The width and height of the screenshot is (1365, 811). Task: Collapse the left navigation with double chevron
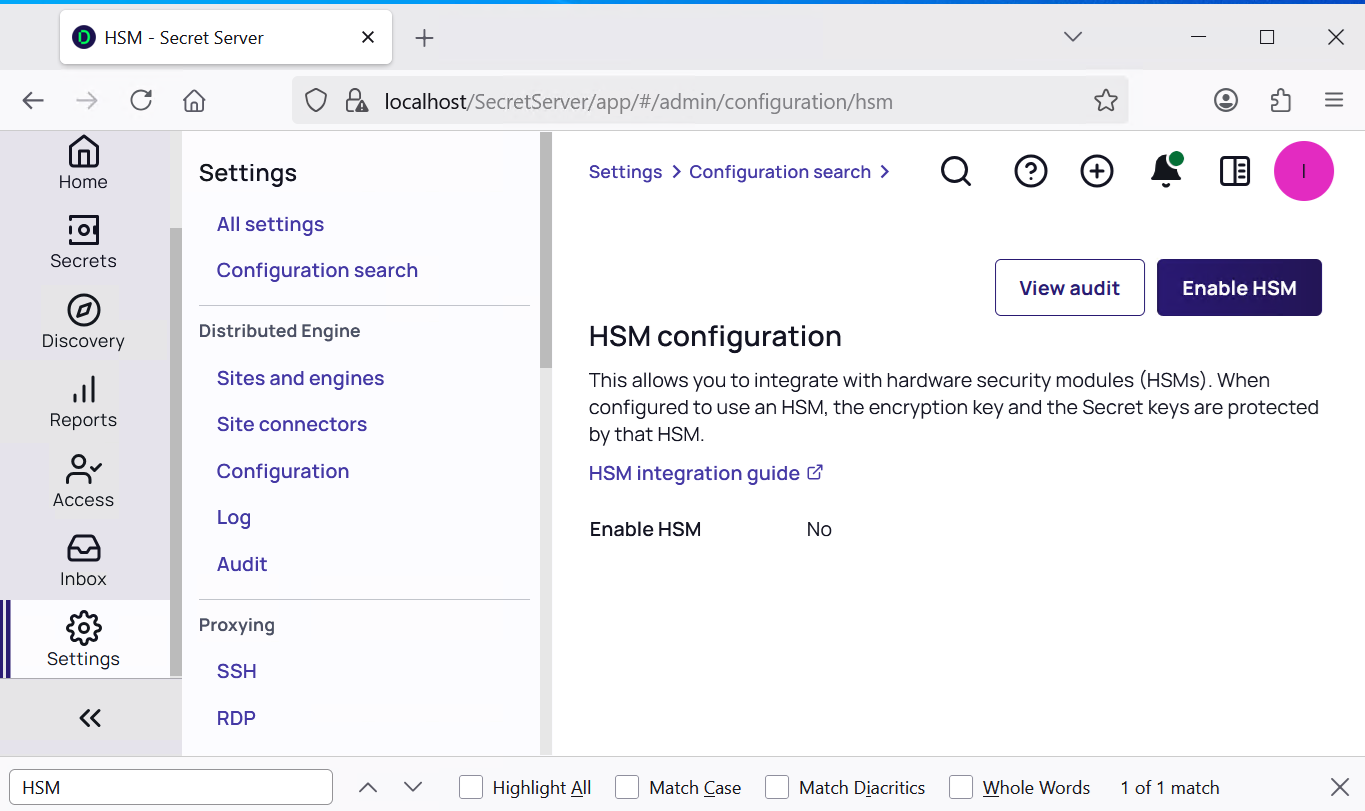coord(90,718)
